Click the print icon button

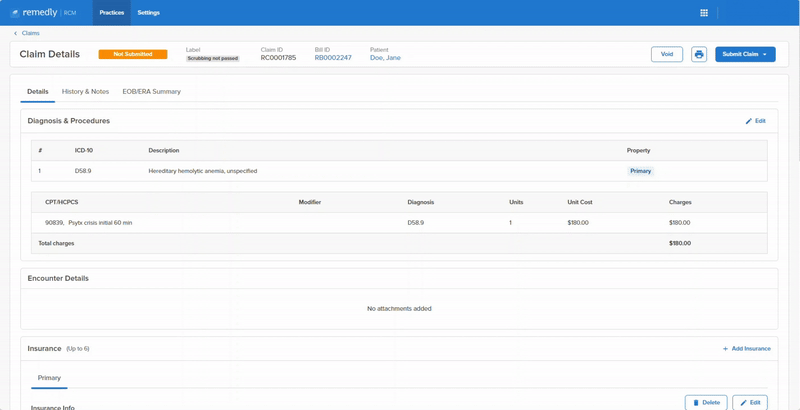(699, 54)
